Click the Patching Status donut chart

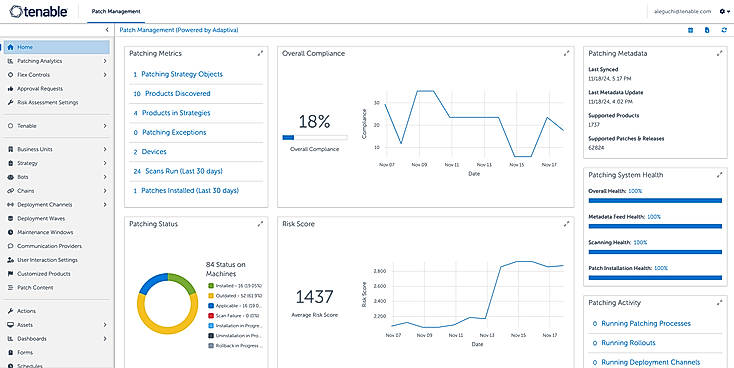click(167, 303)
